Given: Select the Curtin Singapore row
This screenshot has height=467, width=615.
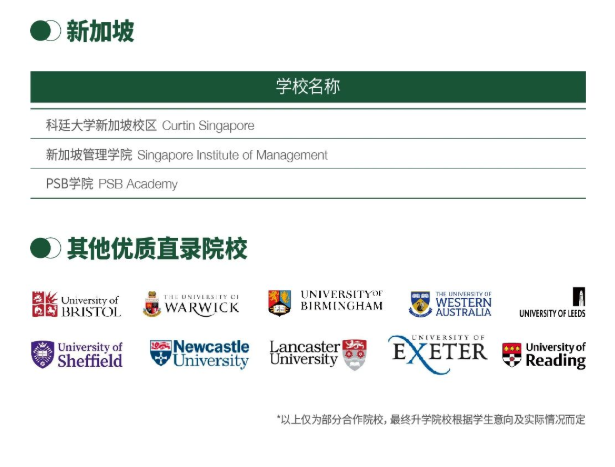Looking at the screenshot, I should 308,125.
